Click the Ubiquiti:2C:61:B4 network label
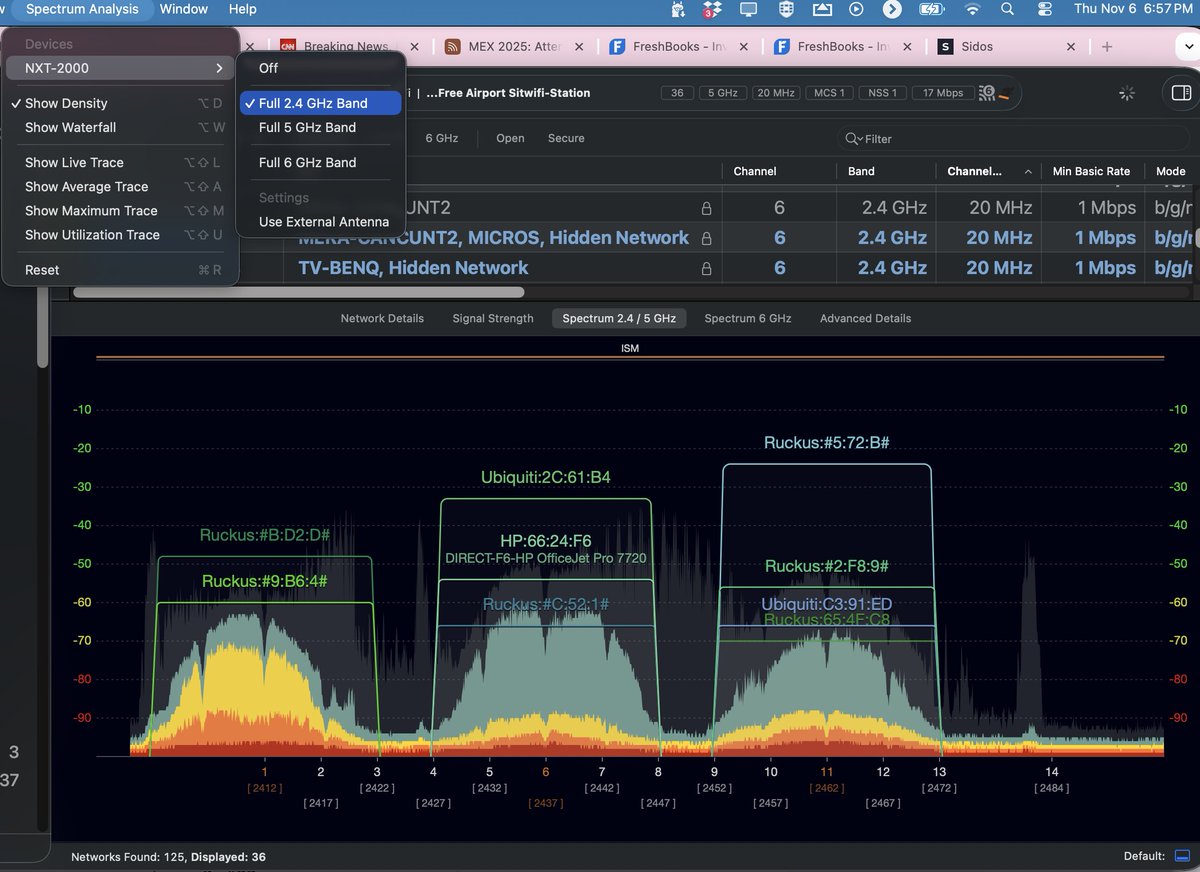Viewport: 1200px width, 872px height. [x=545, y=477]
